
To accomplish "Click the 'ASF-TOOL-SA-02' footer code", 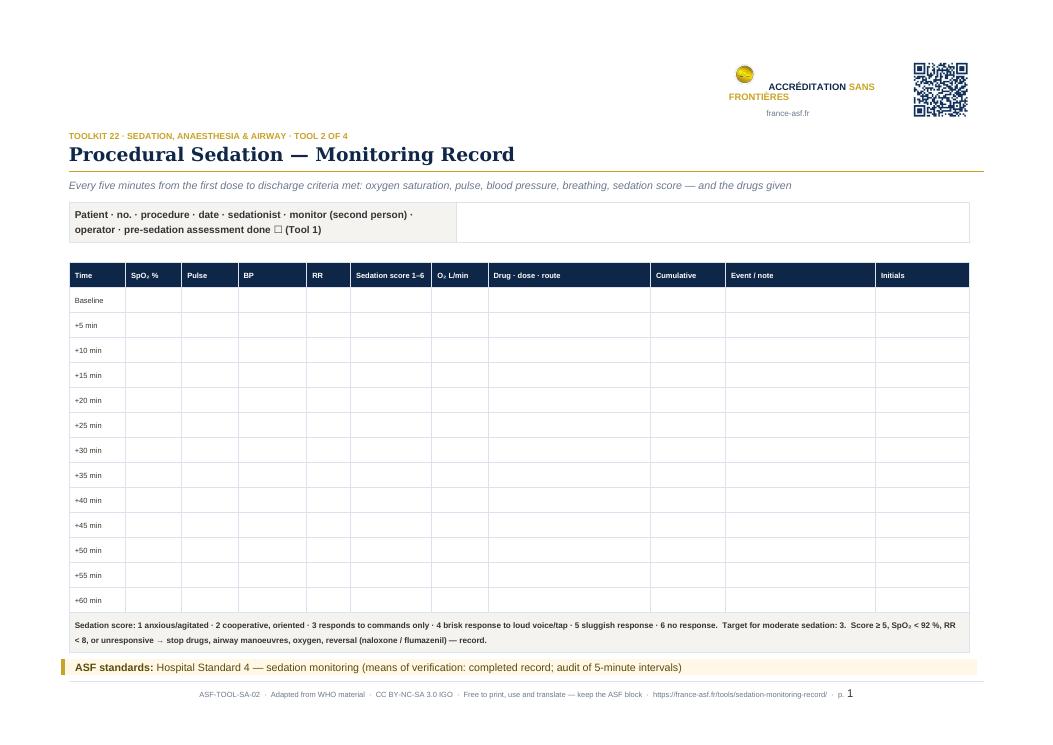I will [229, 695].
